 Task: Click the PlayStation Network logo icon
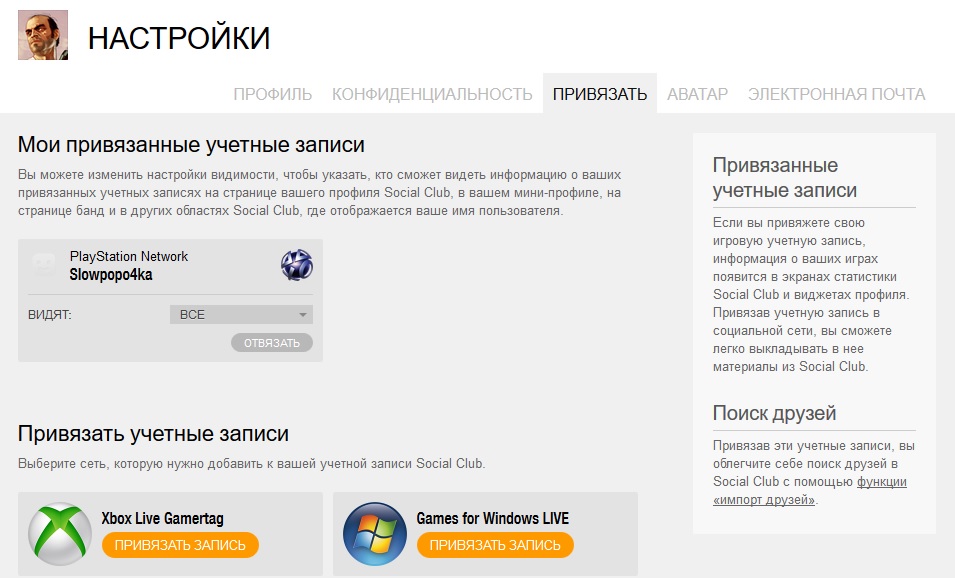pyautogui.click(x=297, y=265)
